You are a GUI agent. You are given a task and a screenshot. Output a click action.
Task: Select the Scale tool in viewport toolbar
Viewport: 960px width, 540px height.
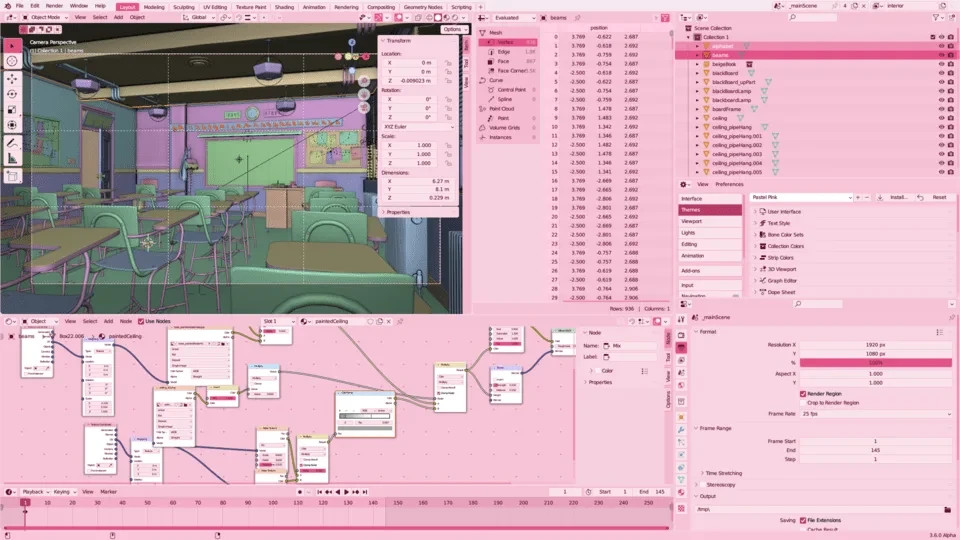(12, 110)
